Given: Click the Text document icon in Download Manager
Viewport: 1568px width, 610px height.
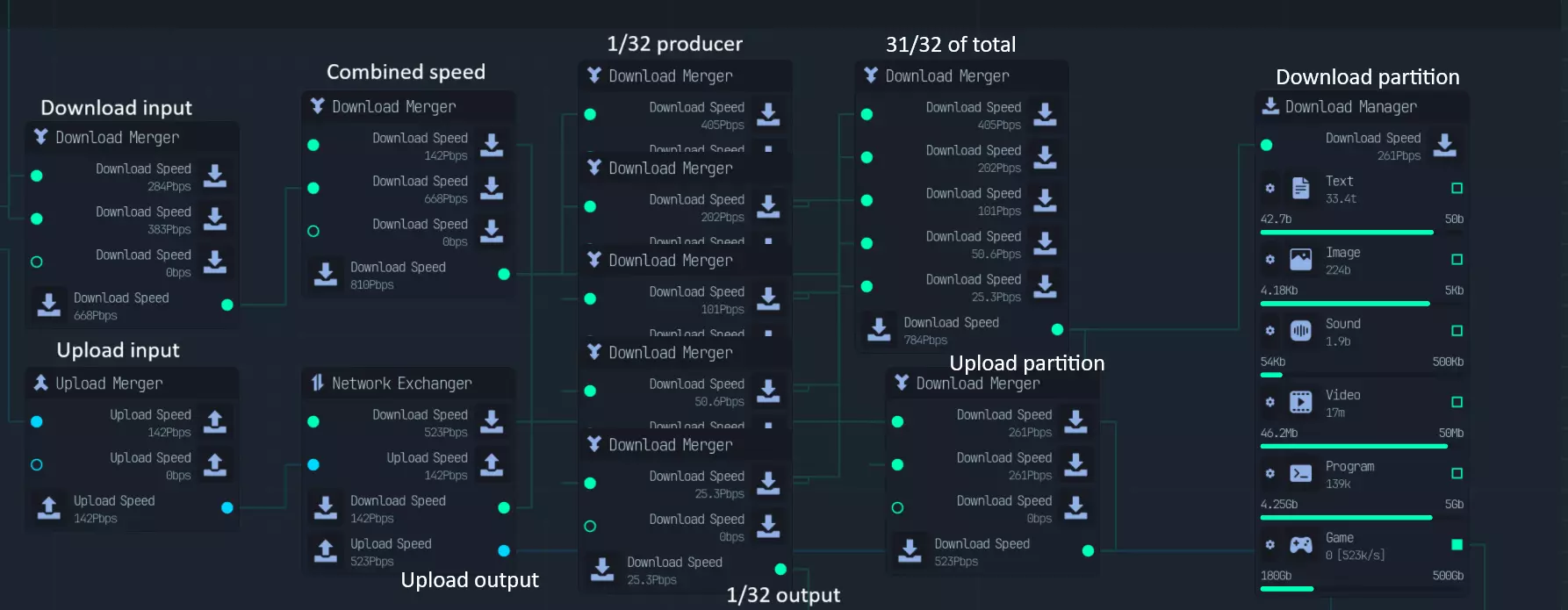Looking at the screenshot, I should pyautogui.click(x=1300, y=188).
